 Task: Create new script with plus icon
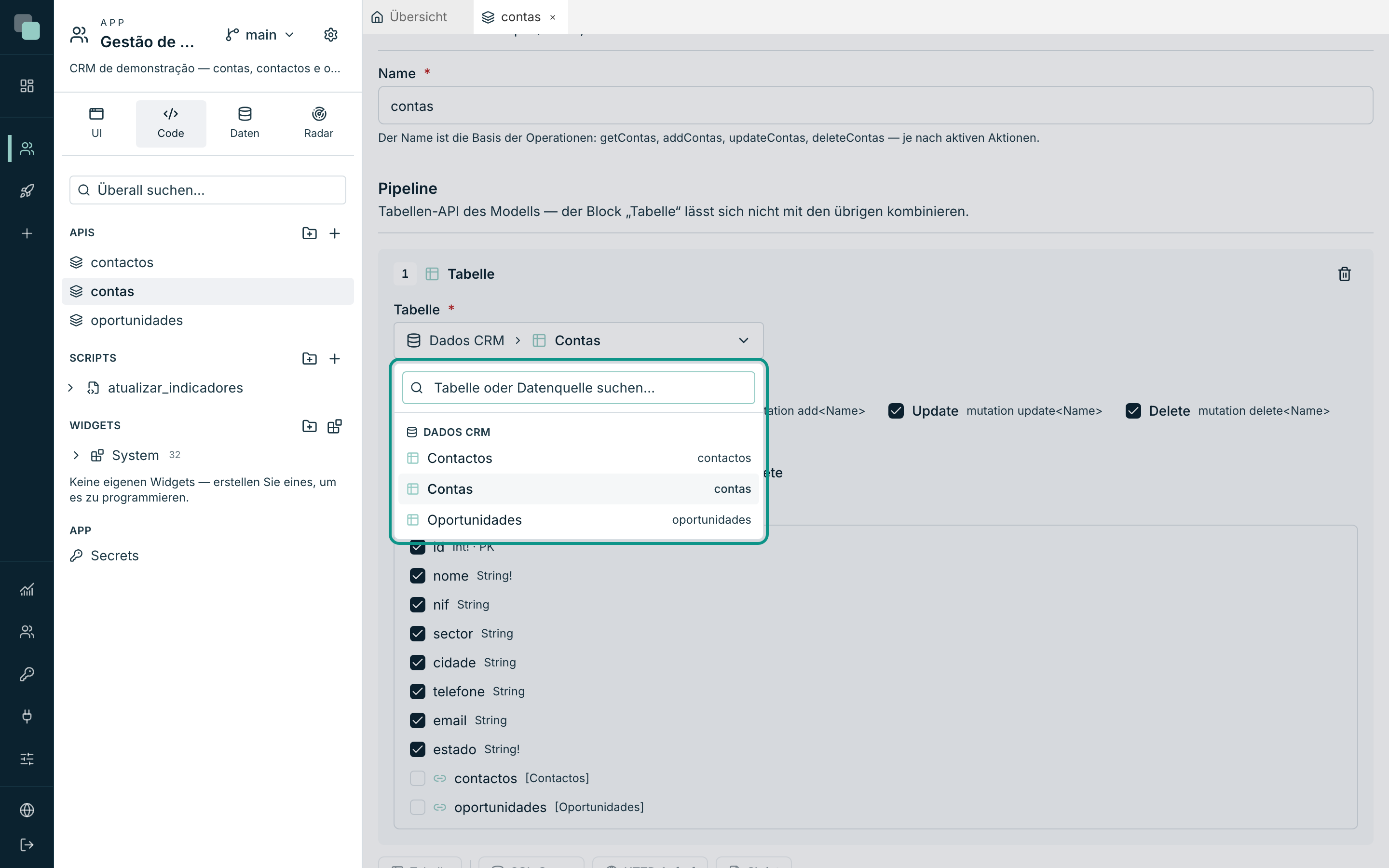[335, 358]
